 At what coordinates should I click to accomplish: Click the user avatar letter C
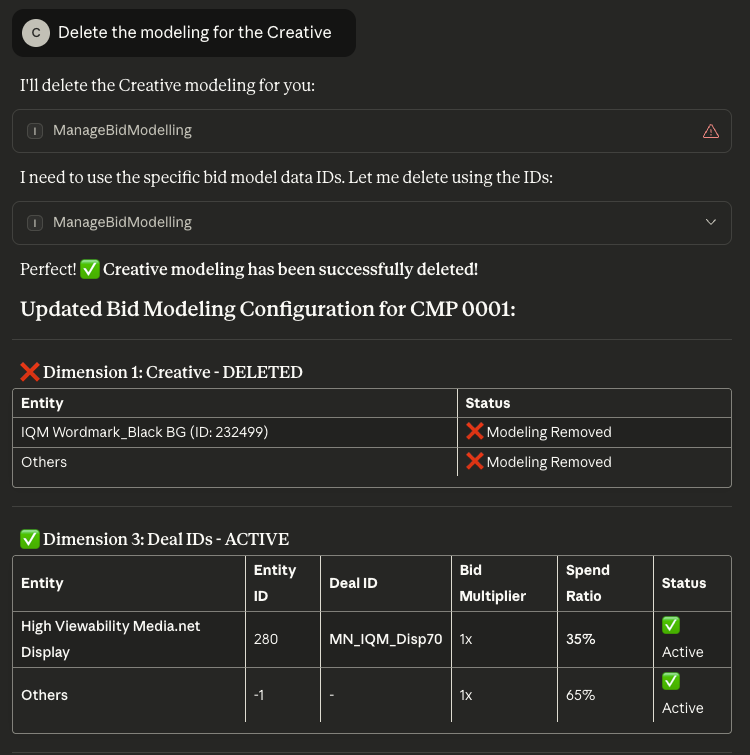[36, 33]
